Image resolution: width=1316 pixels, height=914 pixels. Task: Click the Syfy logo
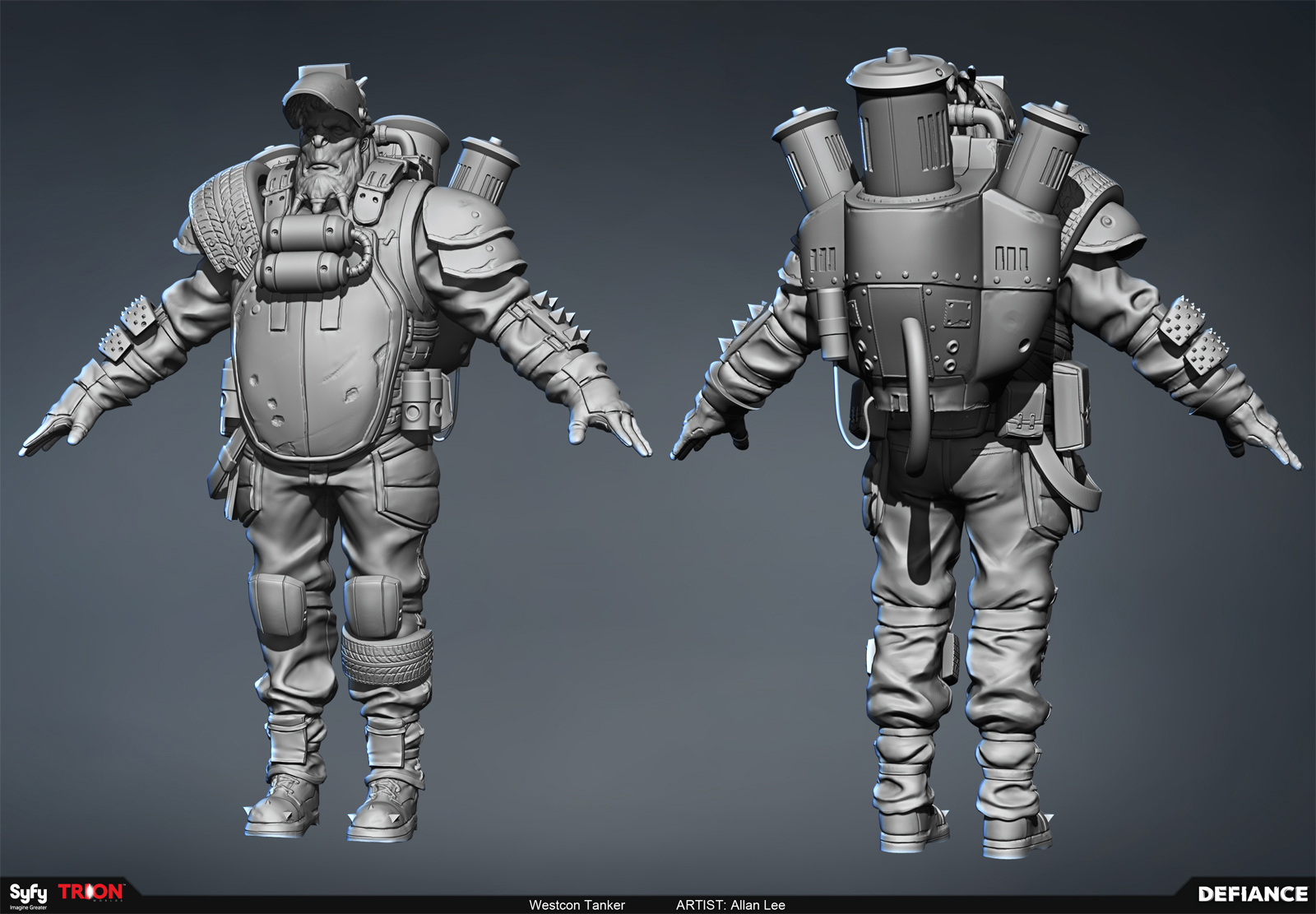coord(29,894)
